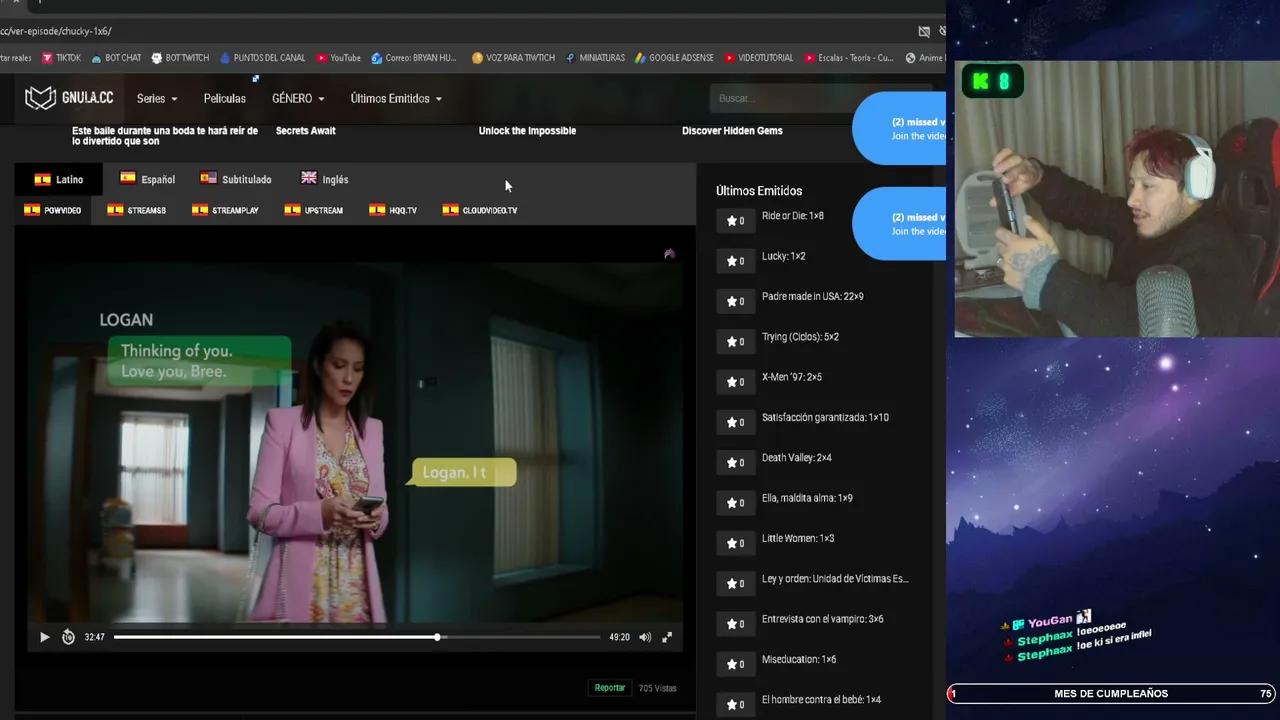Switch to the Subtitulado tab

pyautogui.click(x=236, y=180)
